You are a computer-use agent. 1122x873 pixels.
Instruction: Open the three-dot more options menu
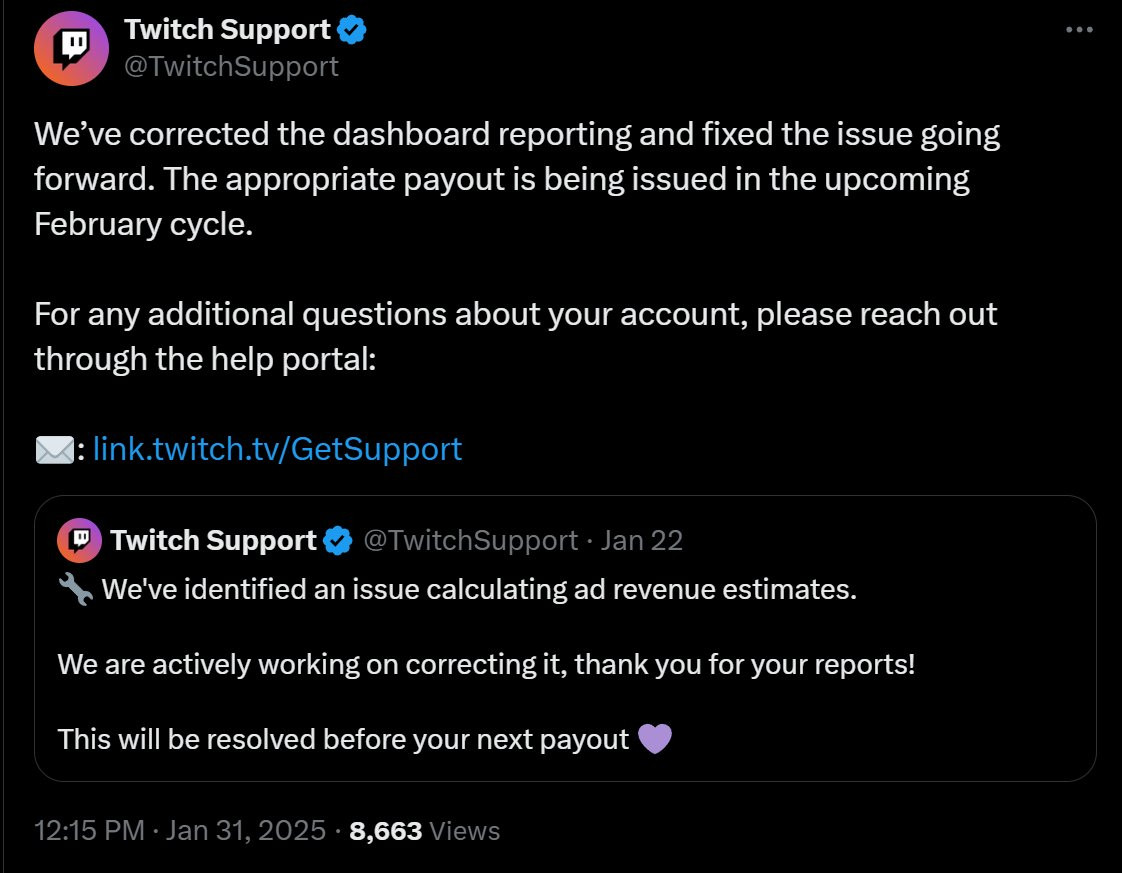[x=1079, y=29]
